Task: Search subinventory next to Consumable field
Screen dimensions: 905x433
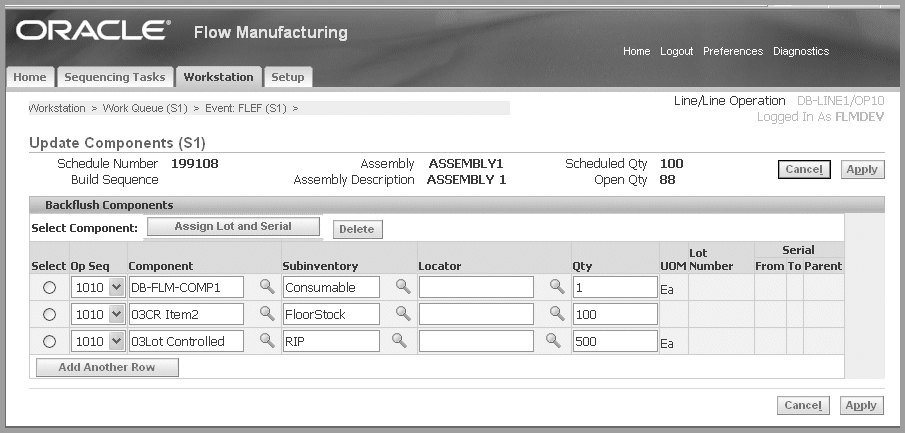Action: click(x=403, y=286)
